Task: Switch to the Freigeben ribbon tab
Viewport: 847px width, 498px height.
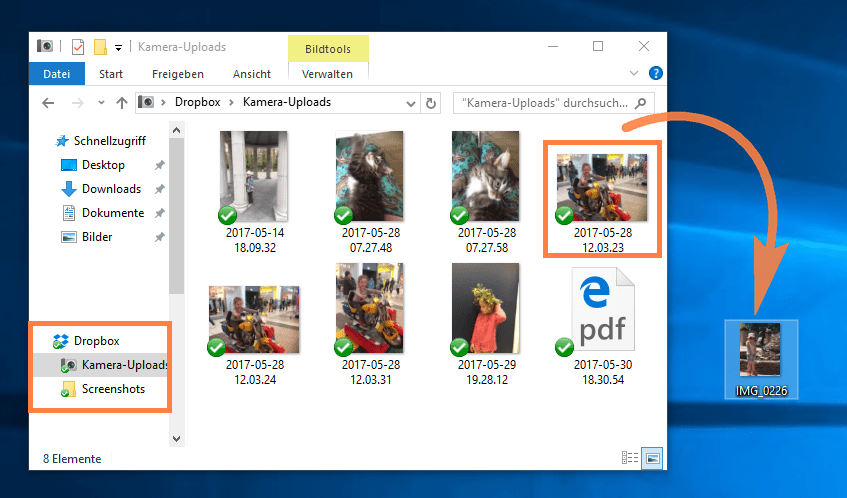Action: 178,74
